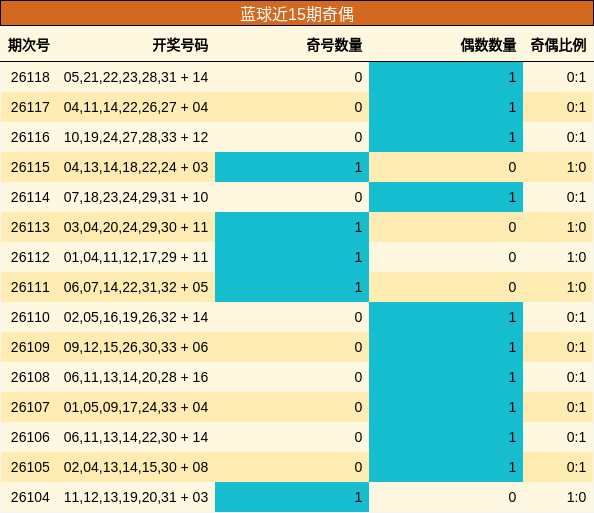Image resolution: width=594 pixels, height=513 pixels.
Task: Click the 开奖号码 column header
Action: click(x=180, y=45)
